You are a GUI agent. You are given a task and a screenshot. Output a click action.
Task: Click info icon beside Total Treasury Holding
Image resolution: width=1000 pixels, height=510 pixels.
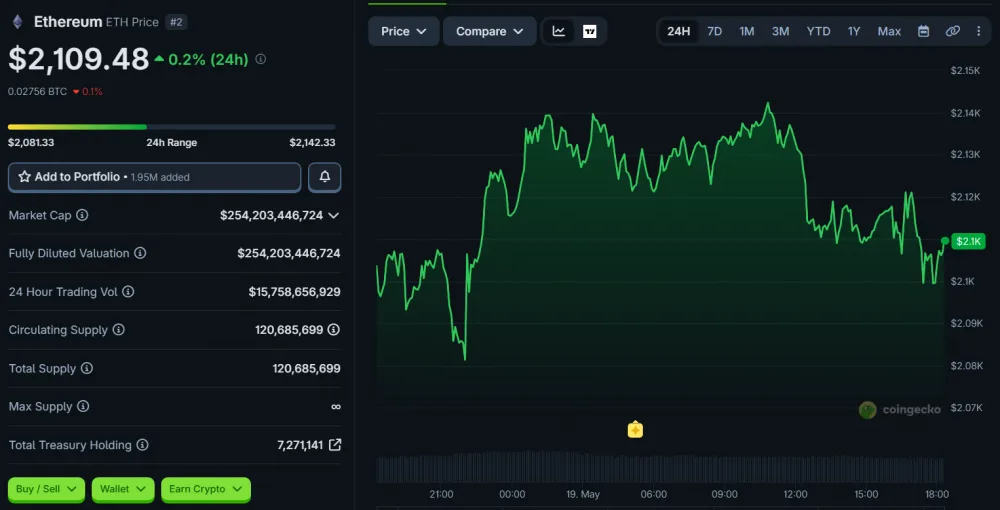click(x=142, y=445)
